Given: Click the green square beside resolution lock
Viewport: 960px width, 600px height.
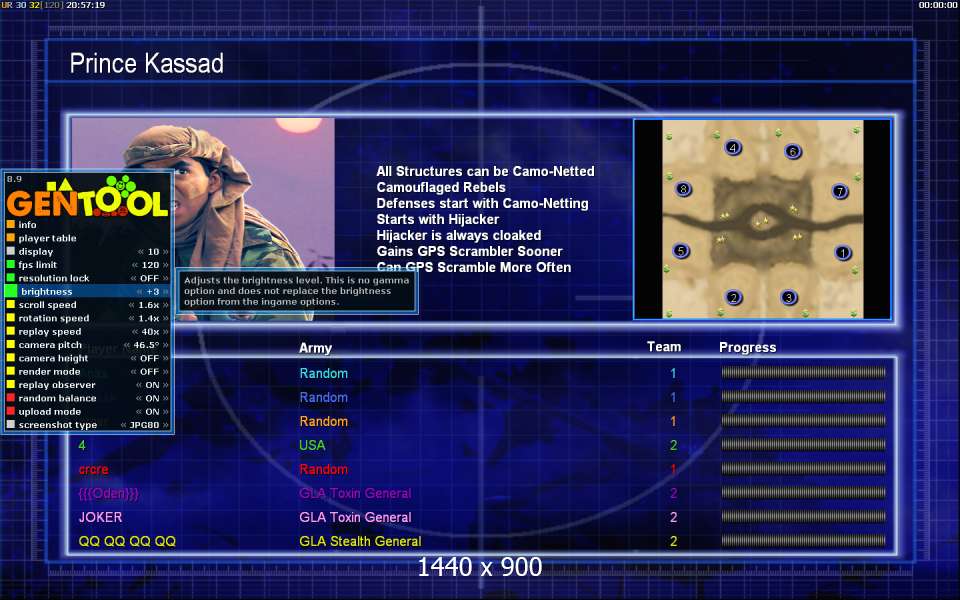Looking at the screenshot, I should (x=10, y=278).
